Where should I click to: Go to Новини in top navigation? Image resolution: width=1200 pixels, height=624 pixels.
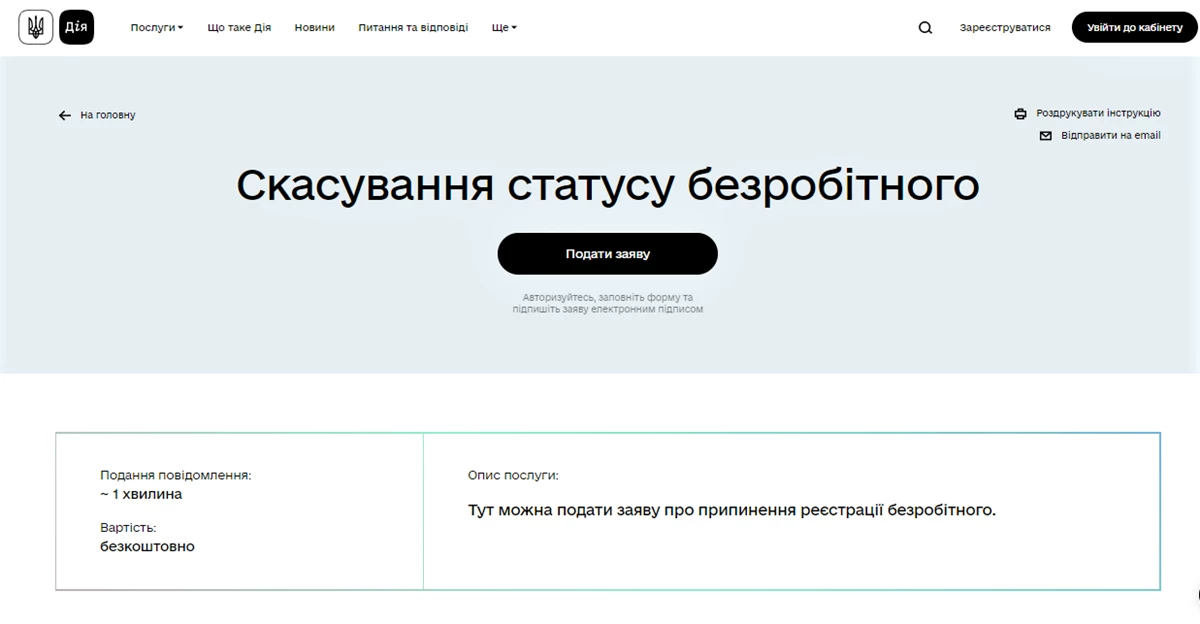(315, 28)
